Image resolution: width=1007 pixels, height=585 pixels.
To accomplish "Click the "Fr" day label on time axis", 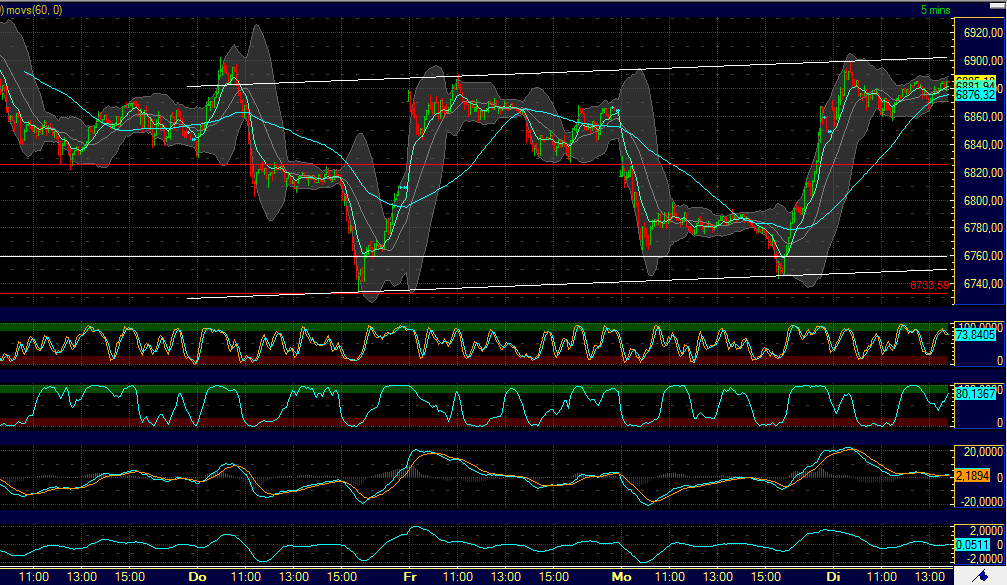I will click(x=411, y=577).
